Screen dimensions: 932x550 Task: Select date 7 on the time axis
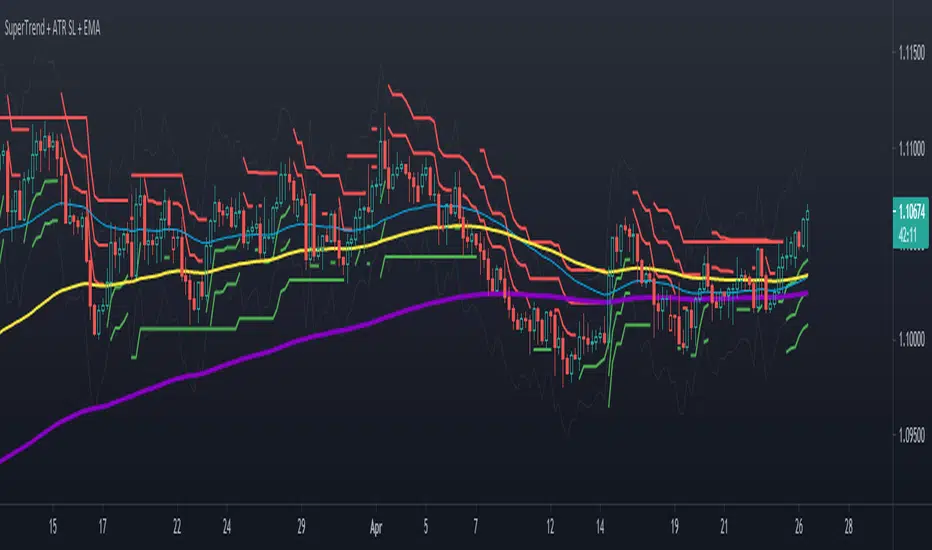[476, 527]
